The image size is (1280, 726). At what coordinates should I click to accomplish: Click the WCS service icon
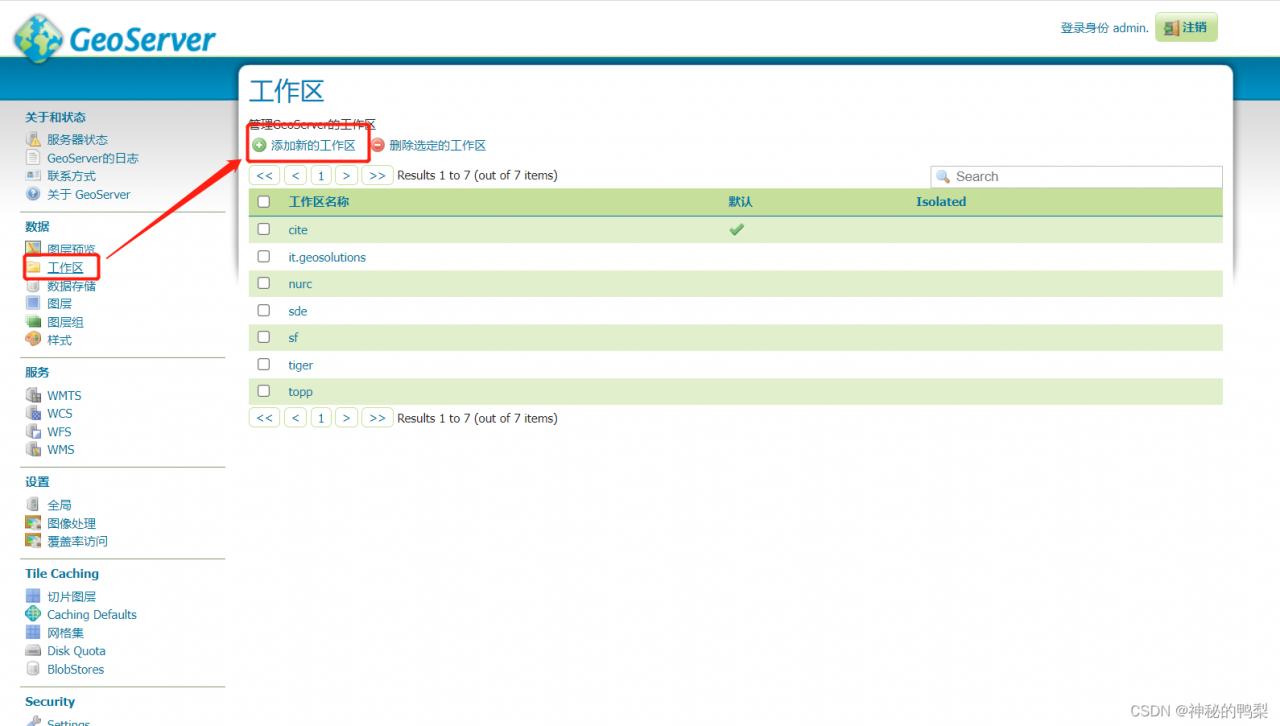tap(33, 413)
